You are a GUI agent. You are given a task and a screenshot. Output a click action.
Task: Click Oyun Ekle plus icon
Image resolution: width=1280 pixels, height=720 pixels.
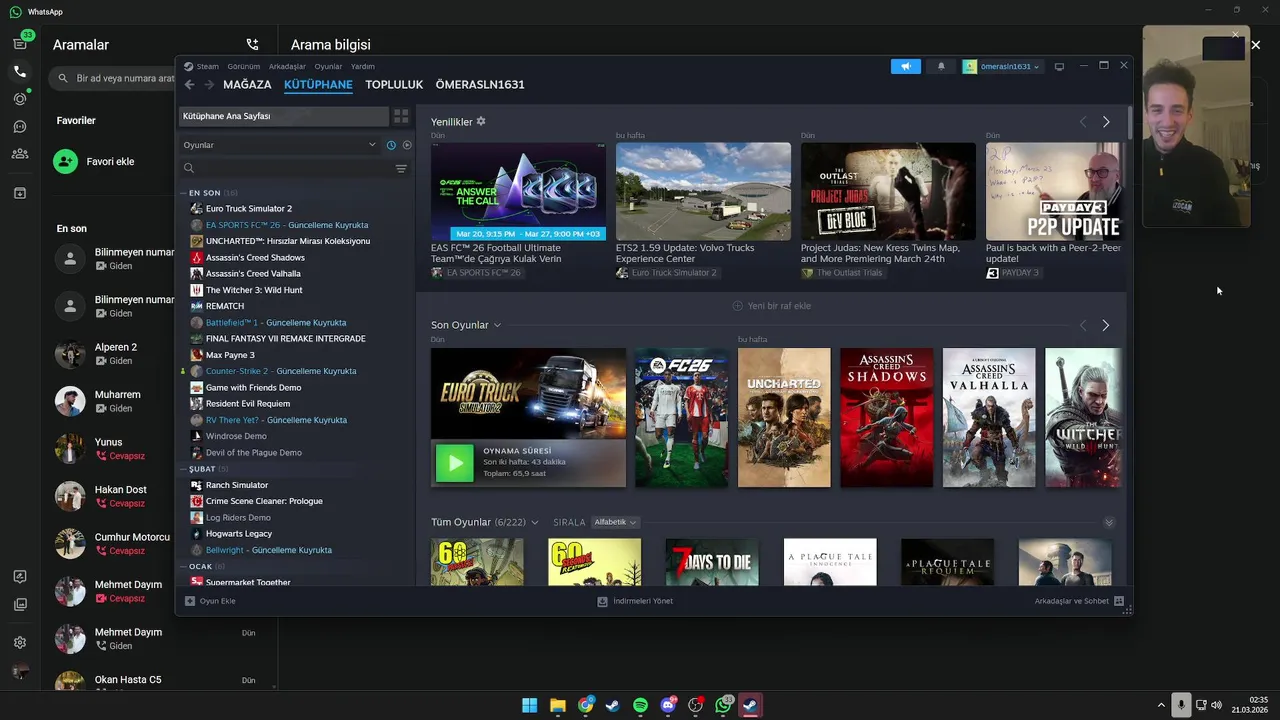[190, 601]
